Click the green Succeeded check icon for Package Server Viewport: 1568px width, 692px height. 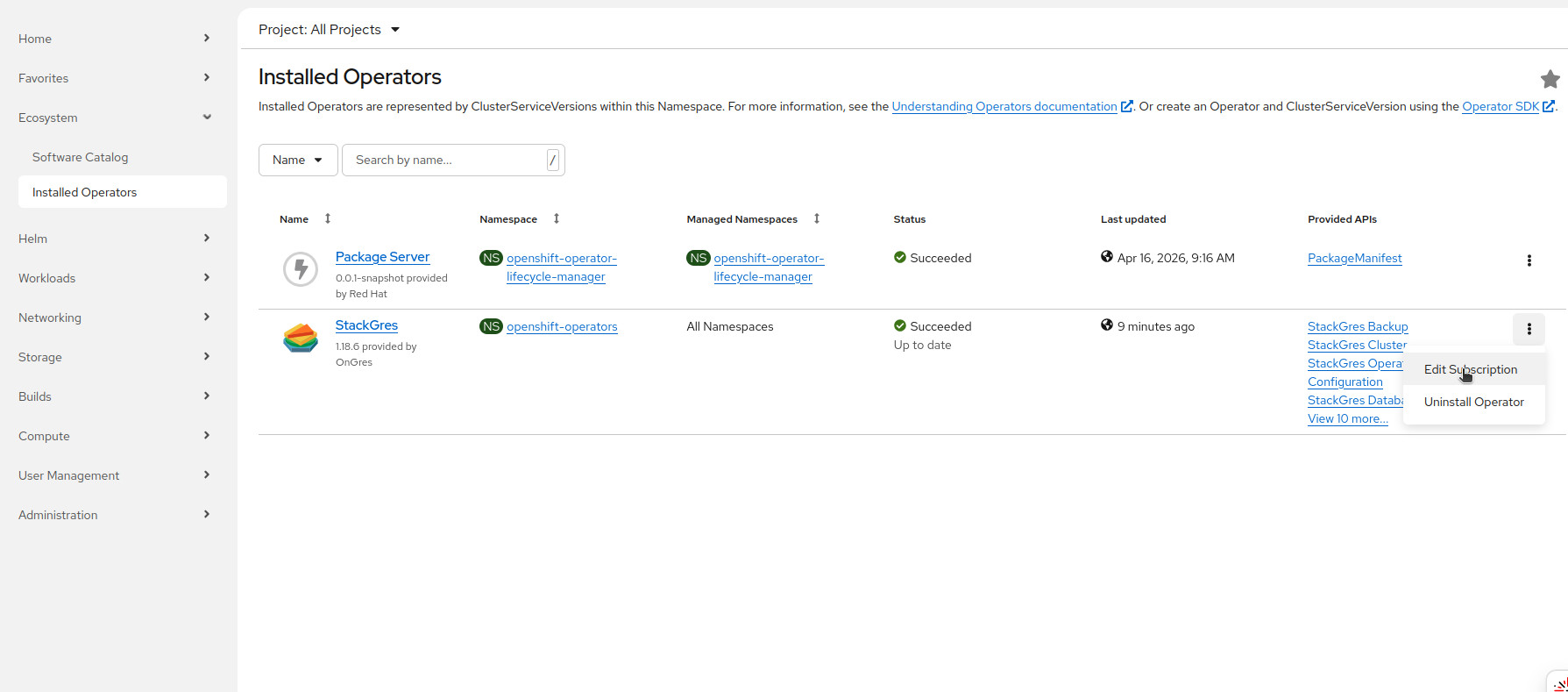pyautogui.click(x=900, y=257)
